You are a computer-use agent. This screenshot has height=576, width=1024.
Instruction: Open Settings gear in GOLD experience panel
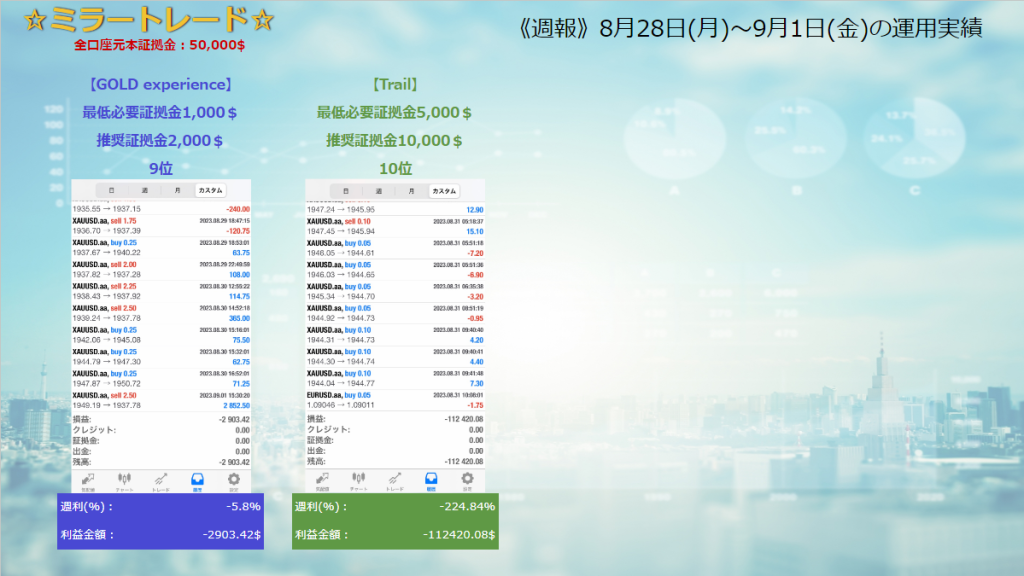[x=233, y=480]
